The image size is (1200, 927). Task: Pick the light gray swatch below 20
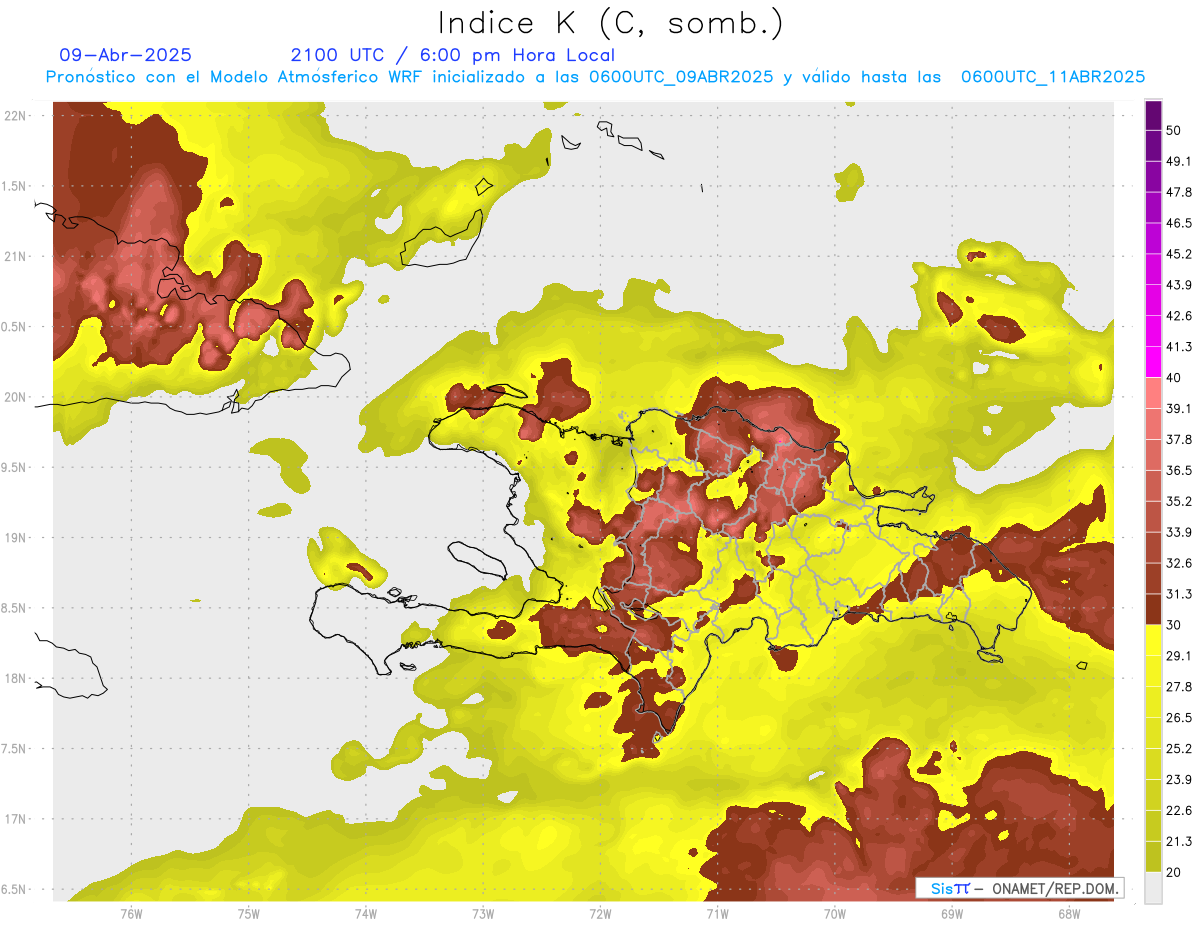tap(1153, 887)
